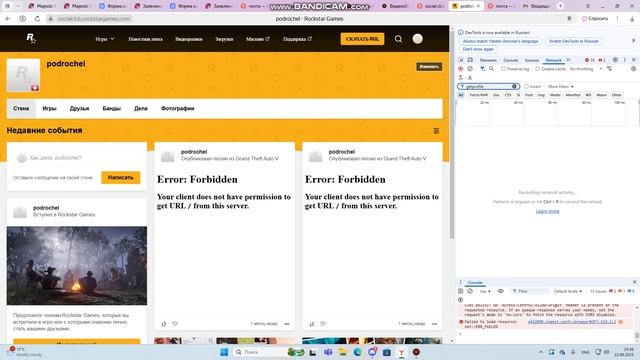This screenshot has height=360, width=640.
Task: Stop network recording with the red record button
Action: click(461, 69)
